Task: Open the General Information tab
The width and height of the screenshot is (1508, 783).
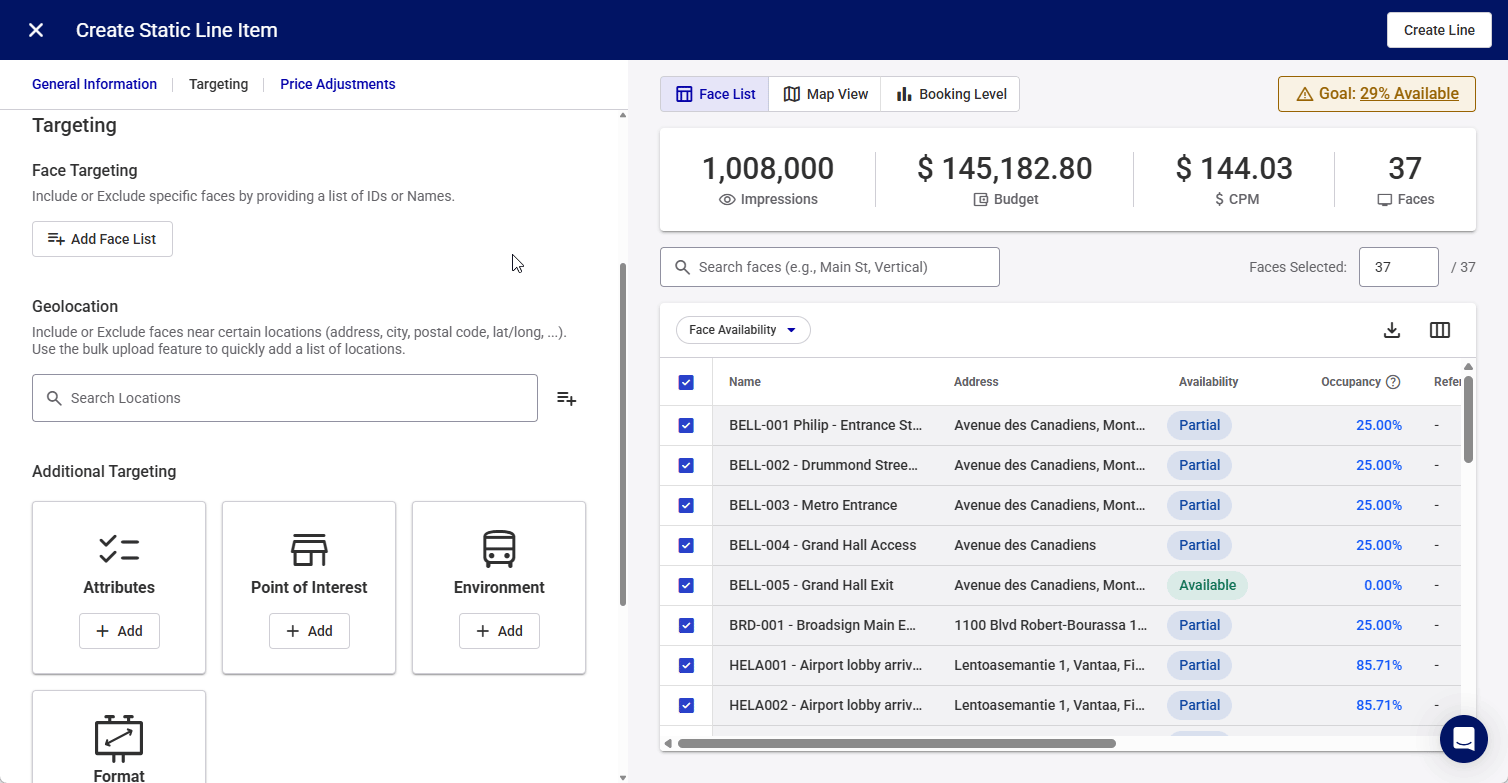Action: pos(94,84)
